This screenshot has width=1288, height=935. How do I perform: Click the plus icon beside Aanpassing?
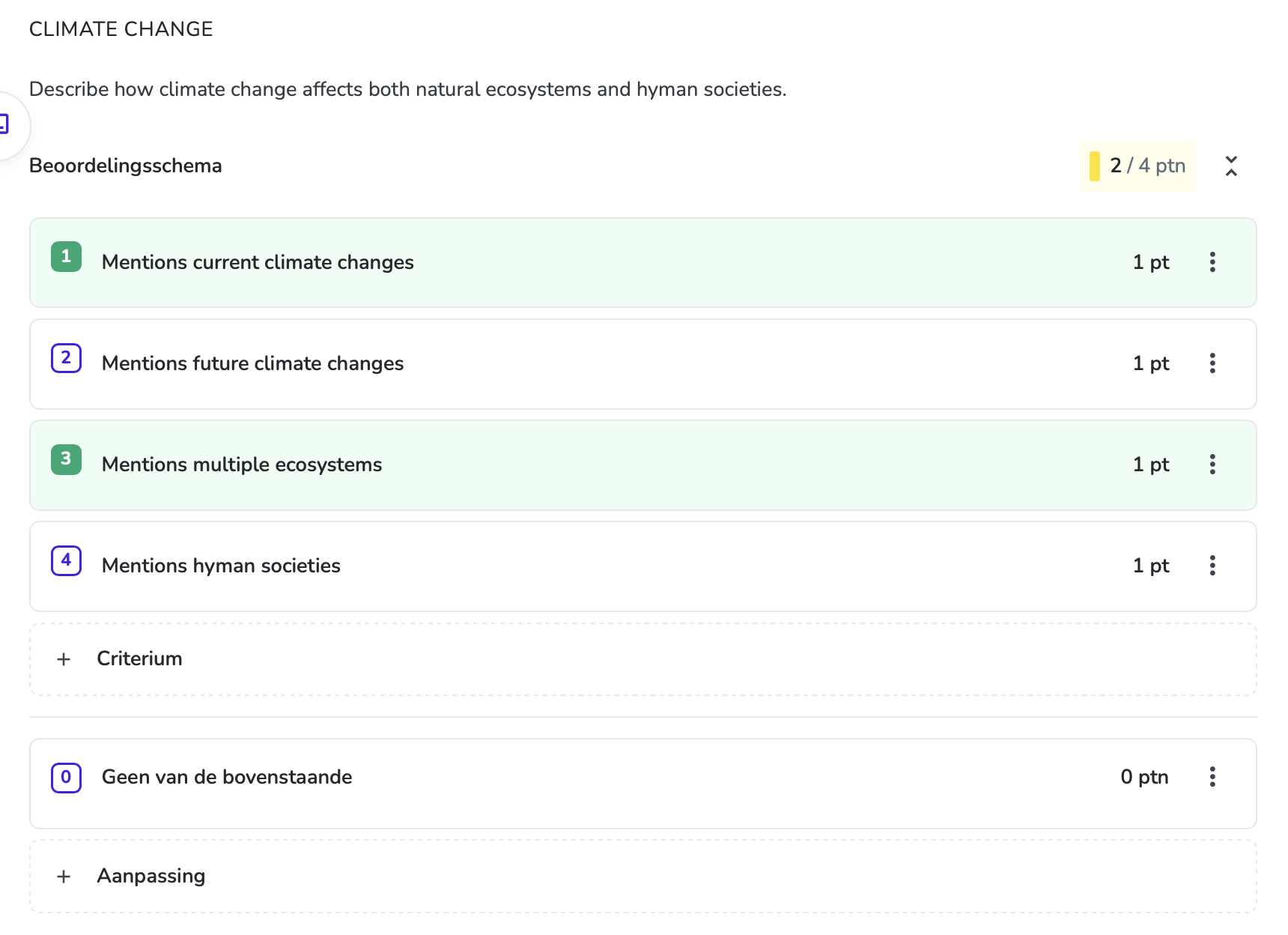click(64, 877)
